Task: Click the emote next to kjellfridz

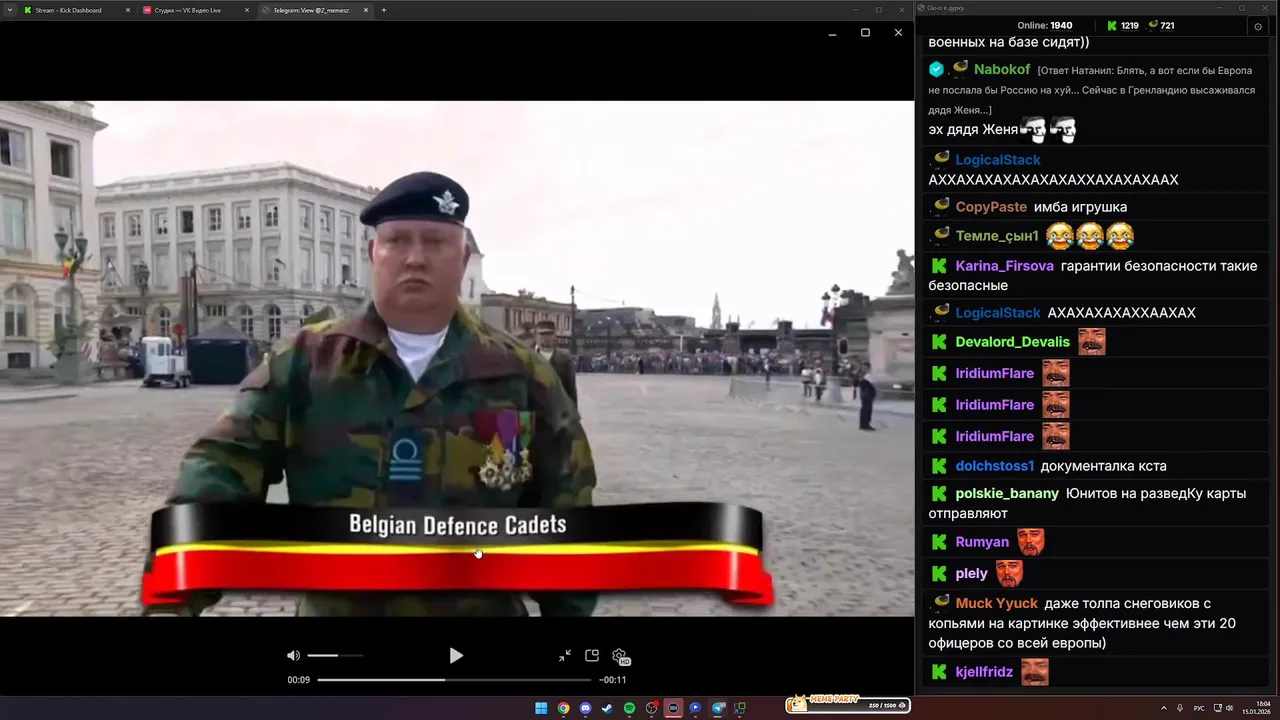Action: [x=1035, y=672]
